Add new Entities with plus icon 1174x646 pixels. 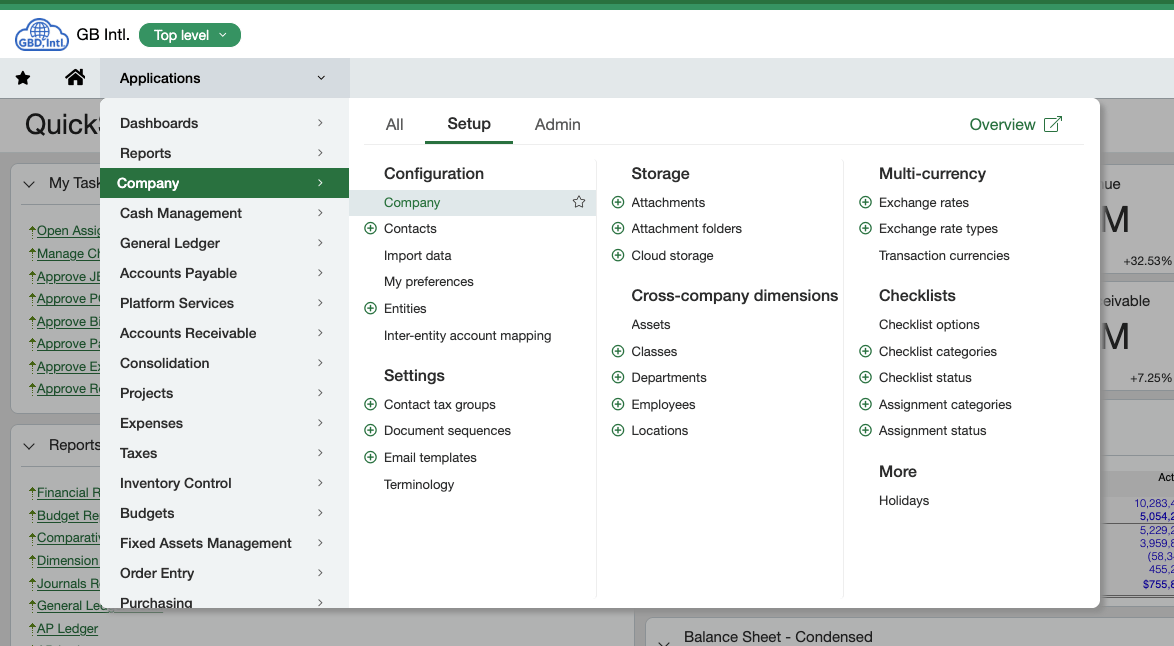coord(371,308)
